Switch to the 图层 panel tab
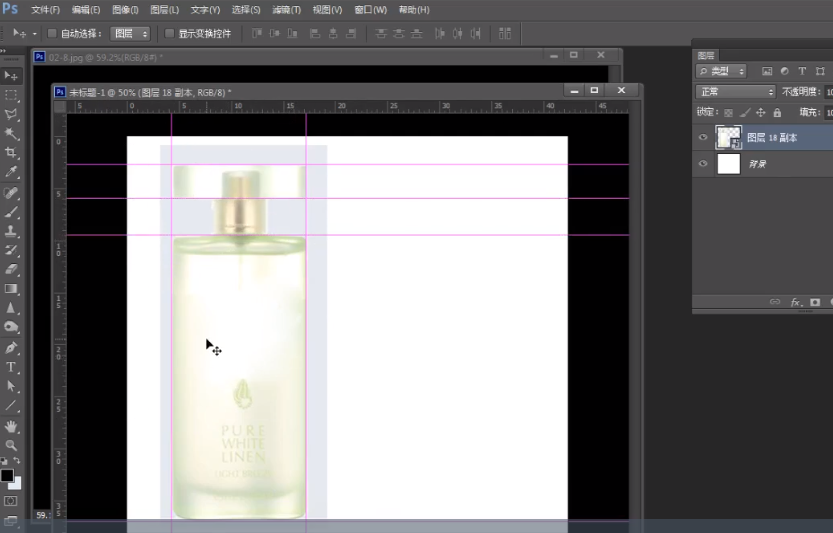 pos(706,55)
